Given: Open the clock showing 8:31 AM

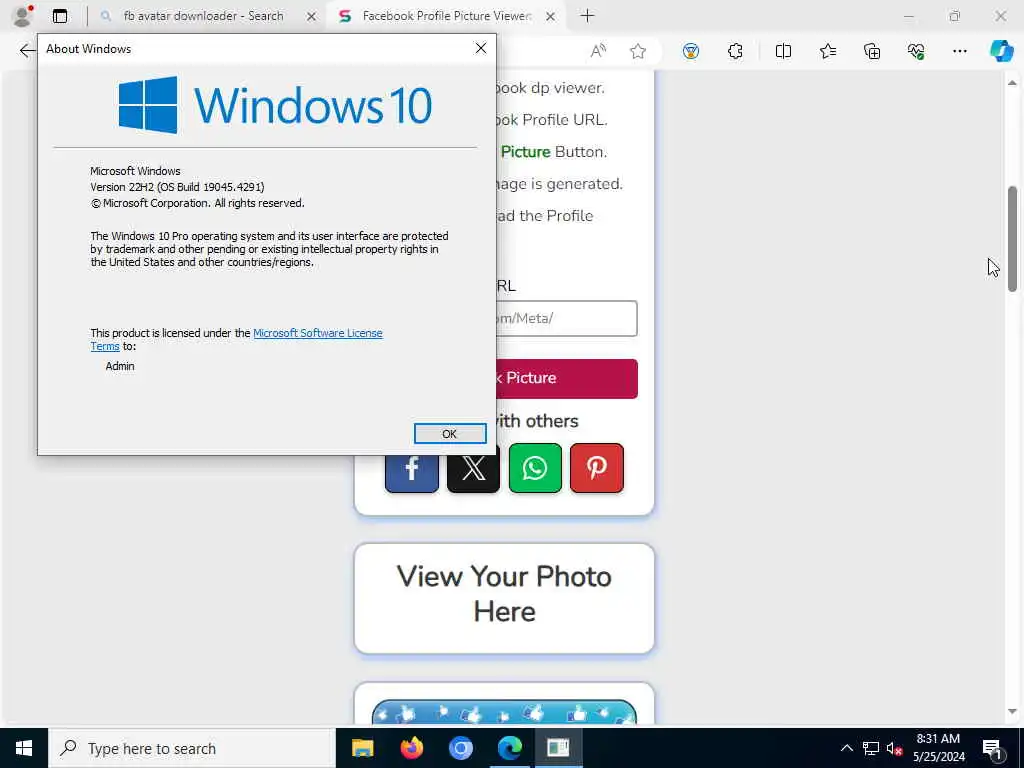Looking at the screenshot, I should [938, 748].
